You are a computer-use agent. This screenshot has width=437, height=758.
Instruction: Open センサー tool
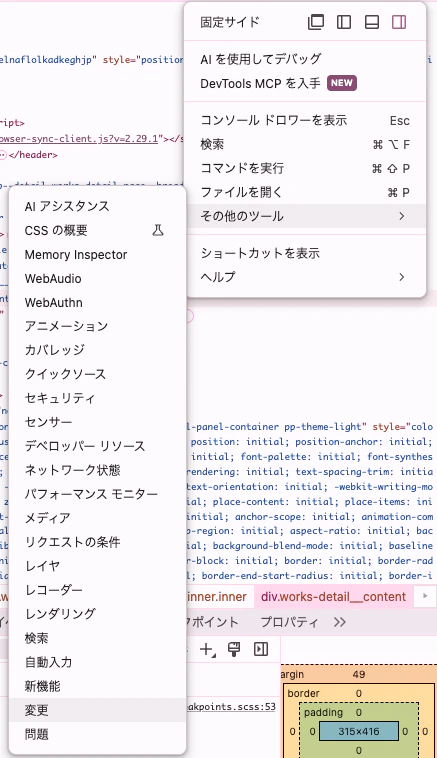[x=97, y=422]
